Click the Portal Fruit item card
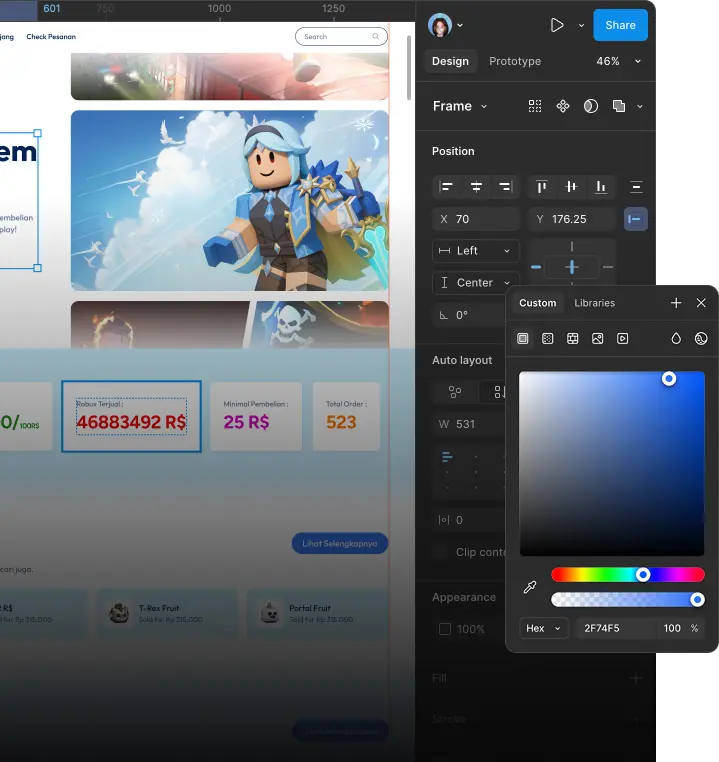 [318, 613]
